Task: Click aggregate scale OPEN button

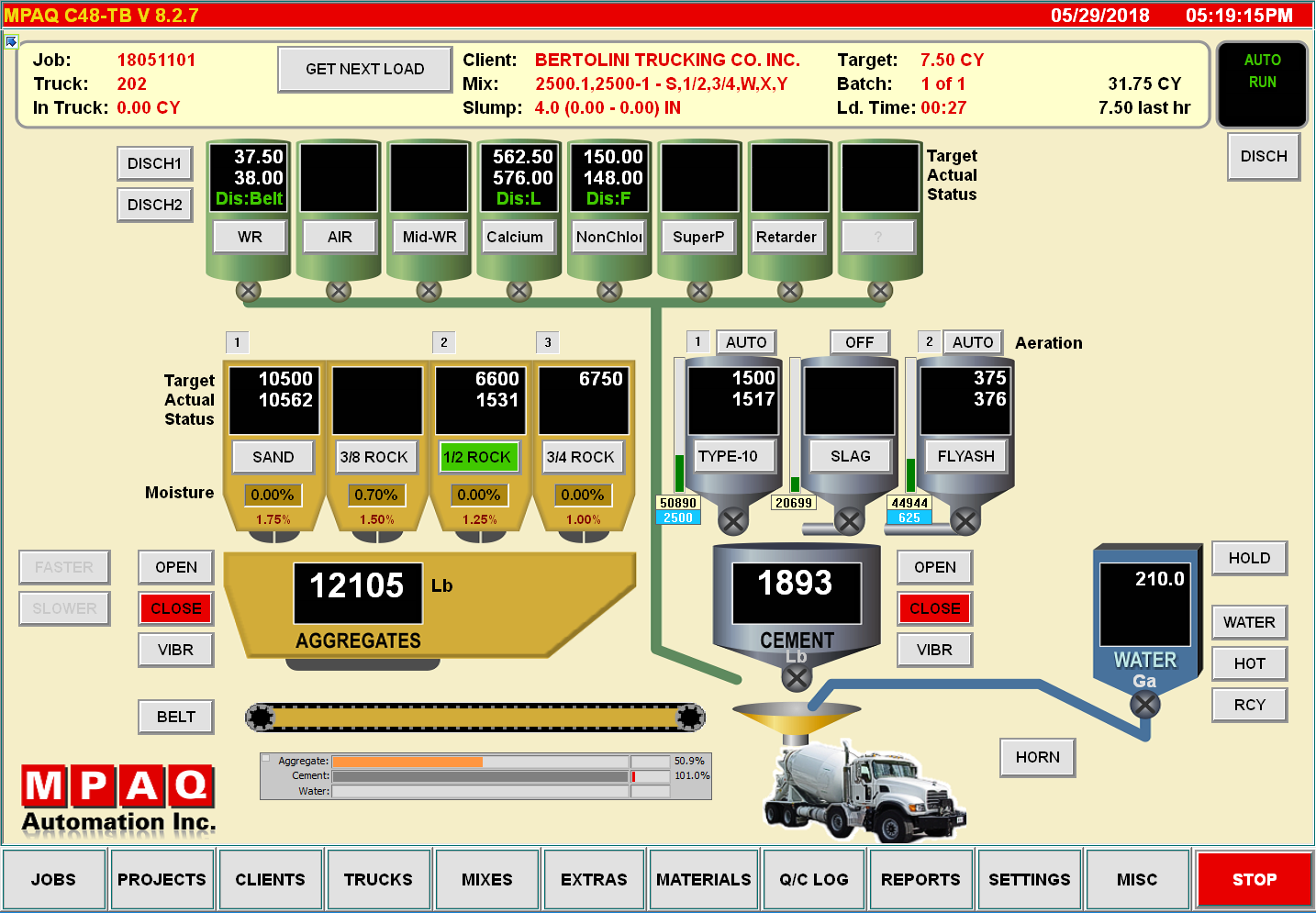Action: pos(176,567)
